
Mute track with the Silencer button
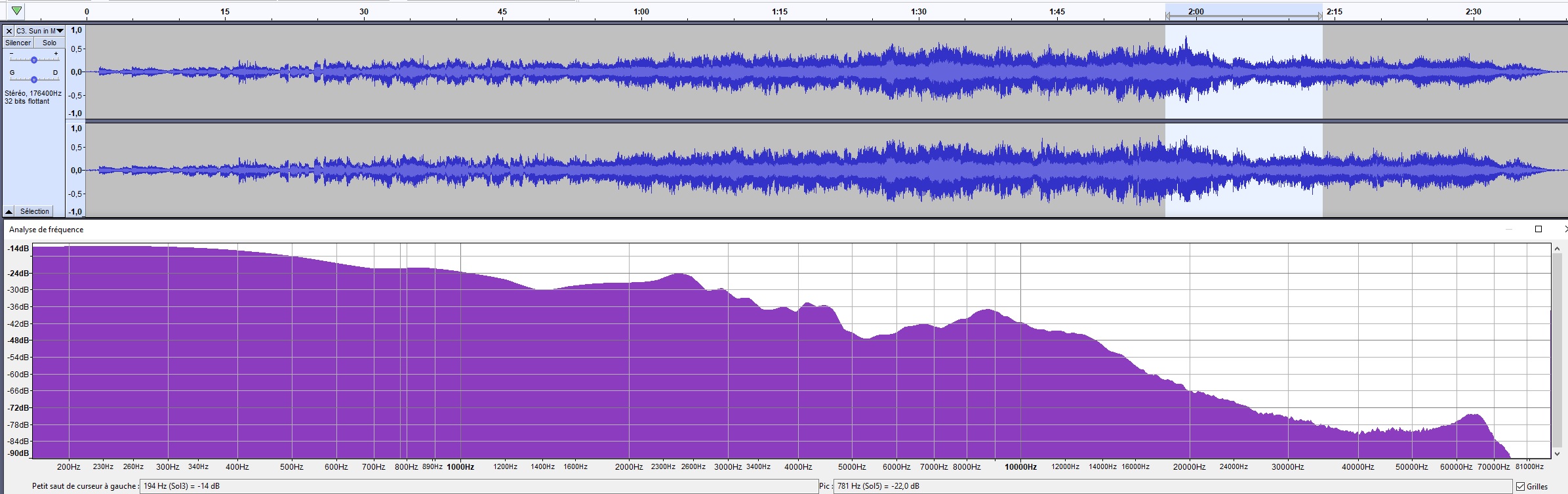coord(18,43)
